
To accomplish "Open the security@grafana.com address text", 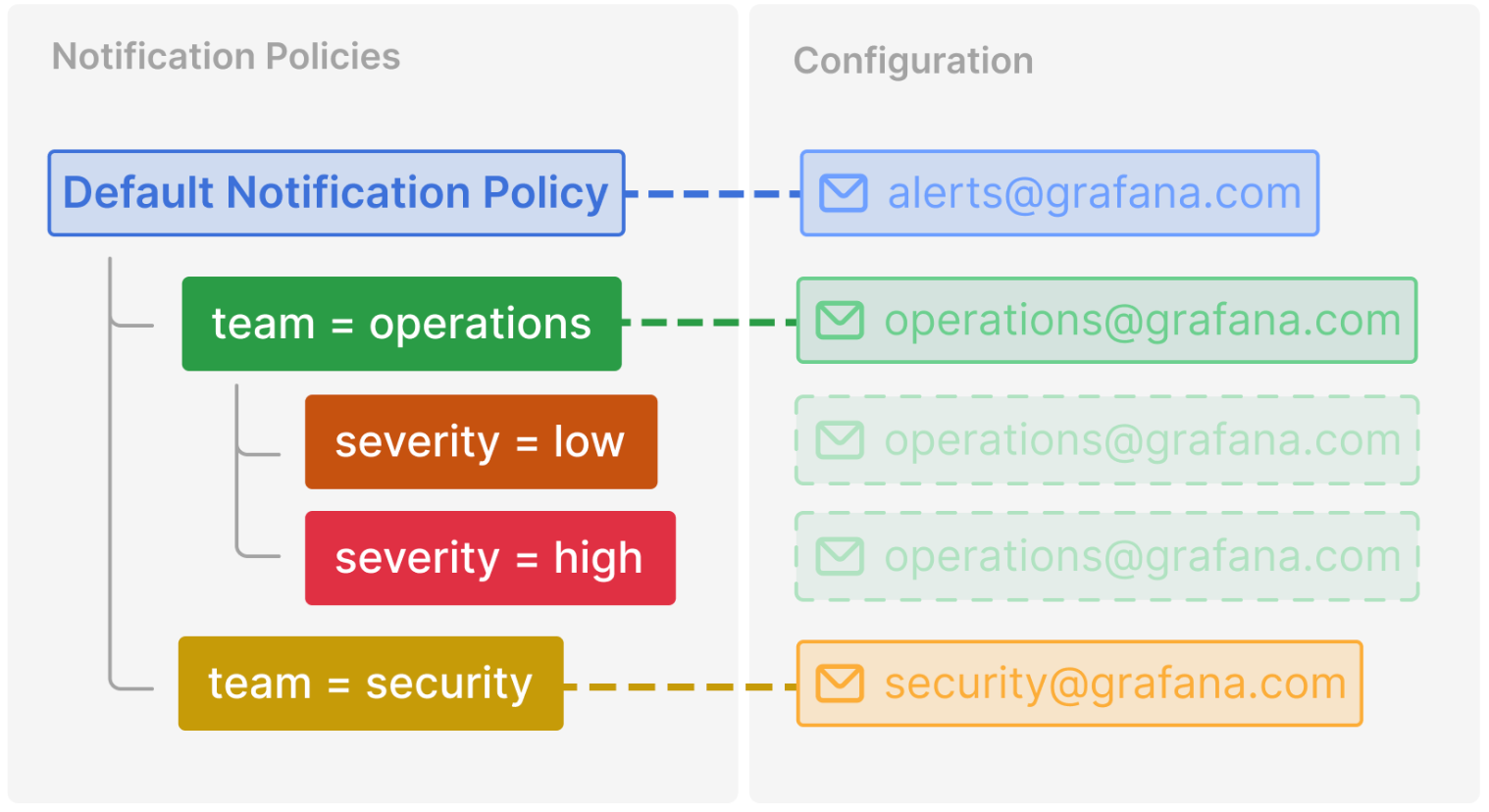I will click(x=1114, y=684).
